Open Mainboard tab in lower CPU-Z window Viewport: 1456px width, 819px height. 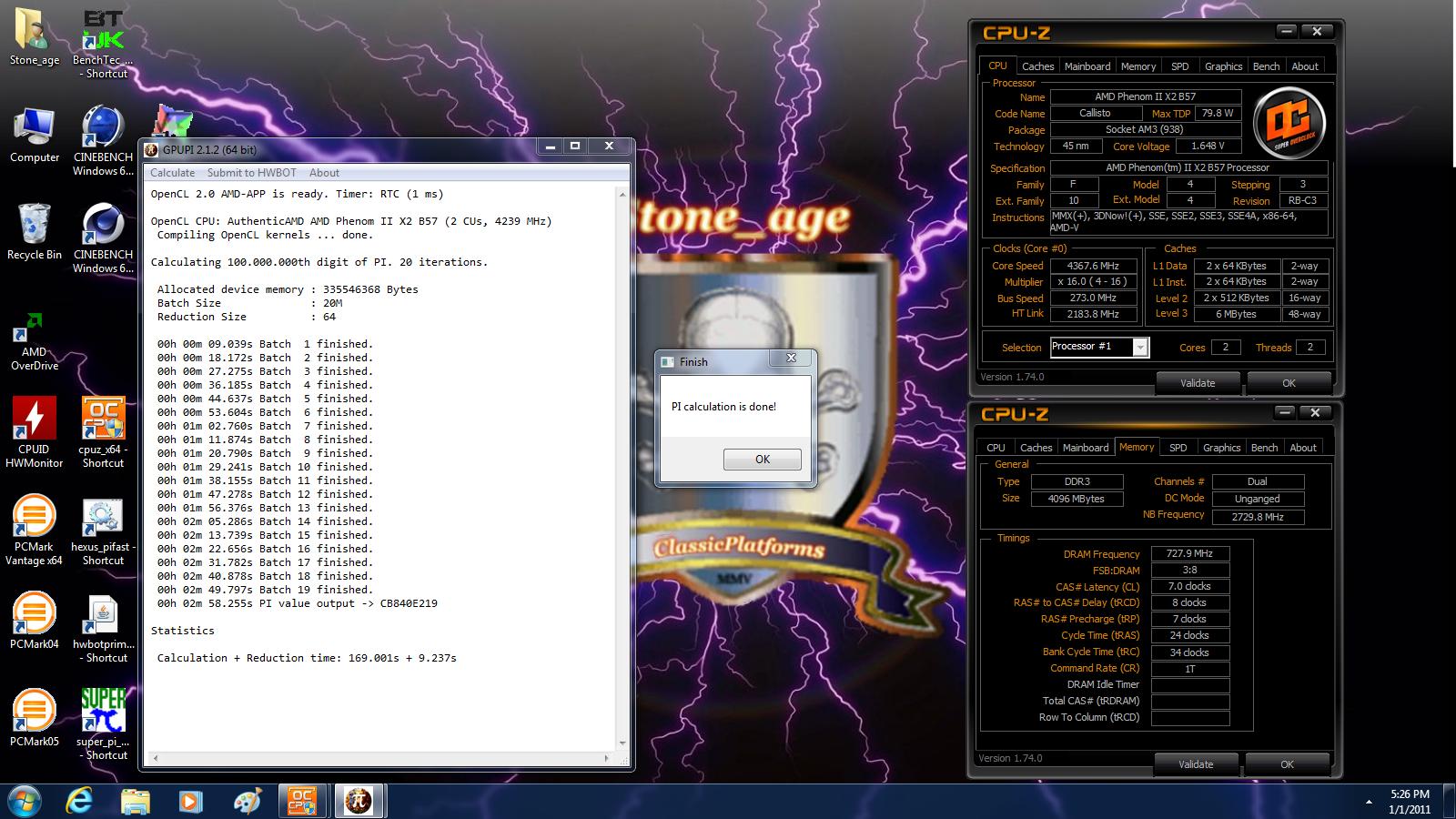point(1086,448)
